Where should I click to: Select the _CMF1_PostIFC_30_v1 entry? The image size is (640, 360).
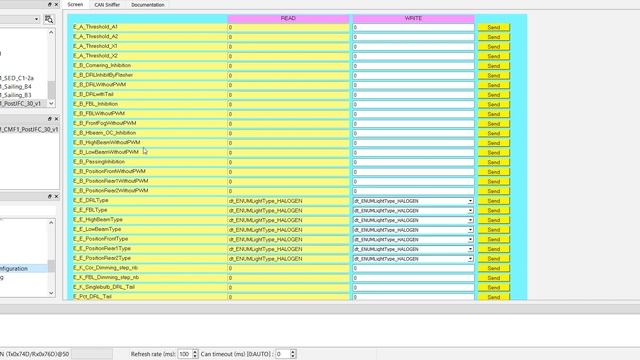29,129
